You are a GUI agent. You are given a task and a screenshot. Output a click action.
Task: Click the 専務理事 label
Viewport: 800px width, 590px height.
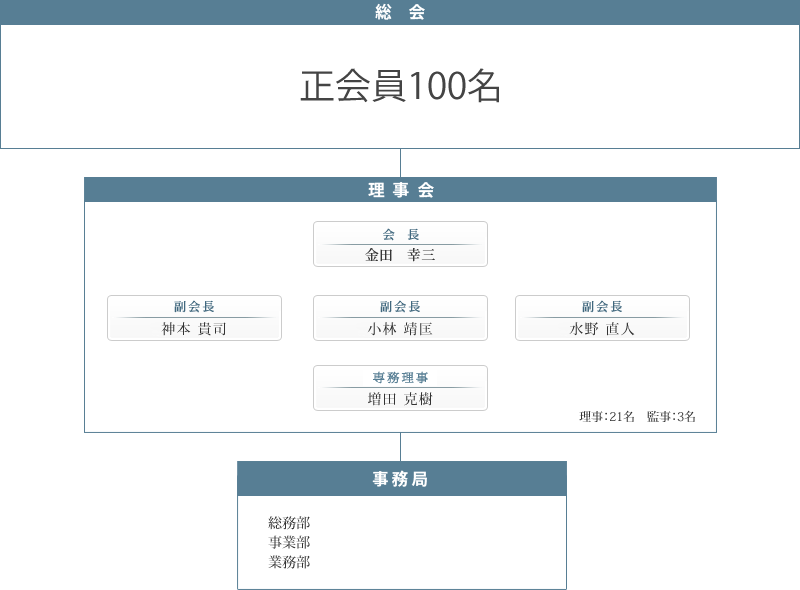[x=400, y=378]
